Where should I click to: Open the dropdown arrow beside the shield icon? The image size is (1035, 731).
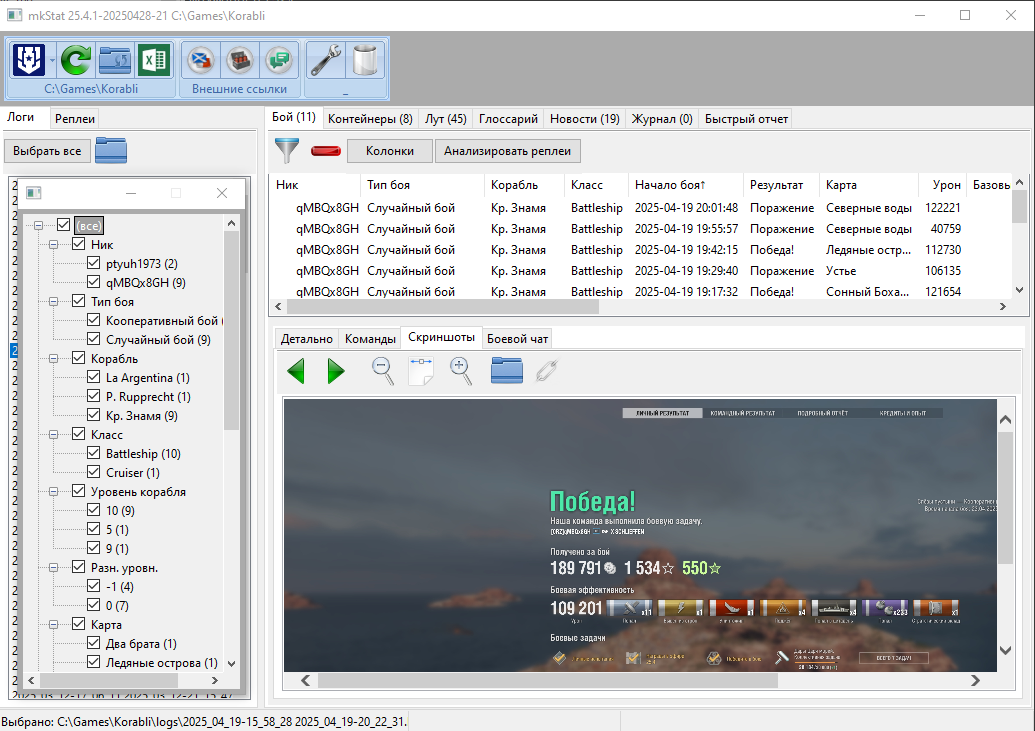point(51,60)
